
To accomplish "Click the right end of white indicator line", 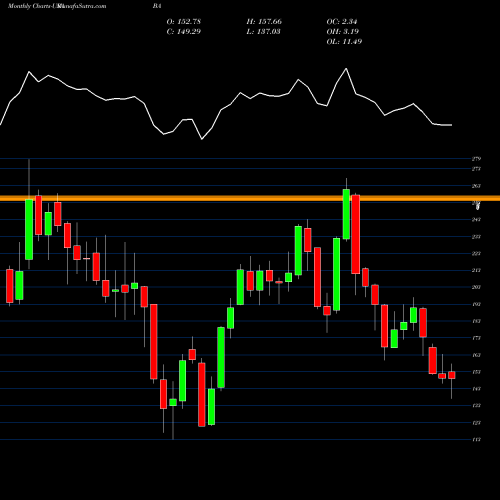I will (452, 125).
